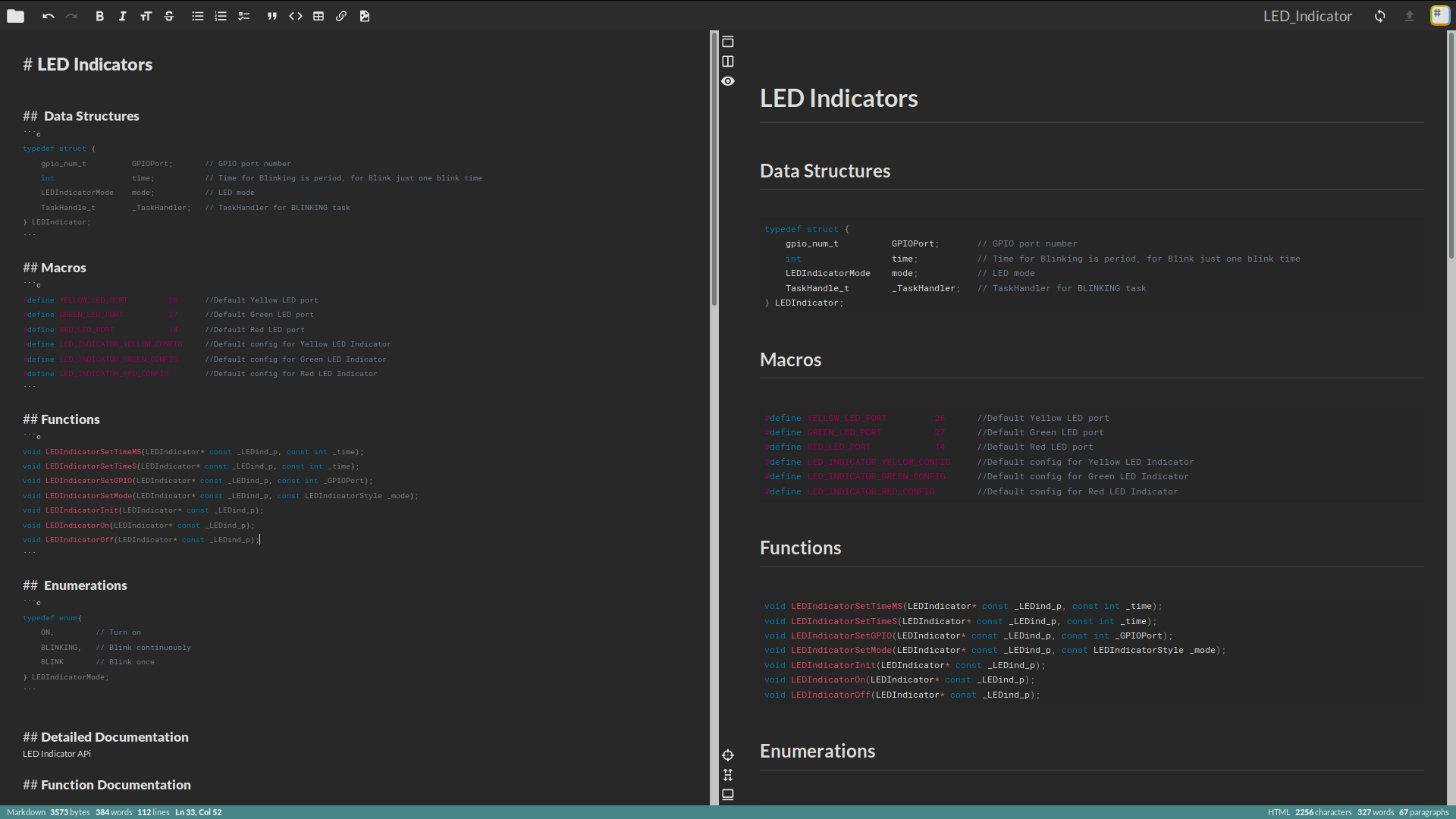1456x819 pixels.
Task: Insert a checklist
Action: click(x=243, y=16)
